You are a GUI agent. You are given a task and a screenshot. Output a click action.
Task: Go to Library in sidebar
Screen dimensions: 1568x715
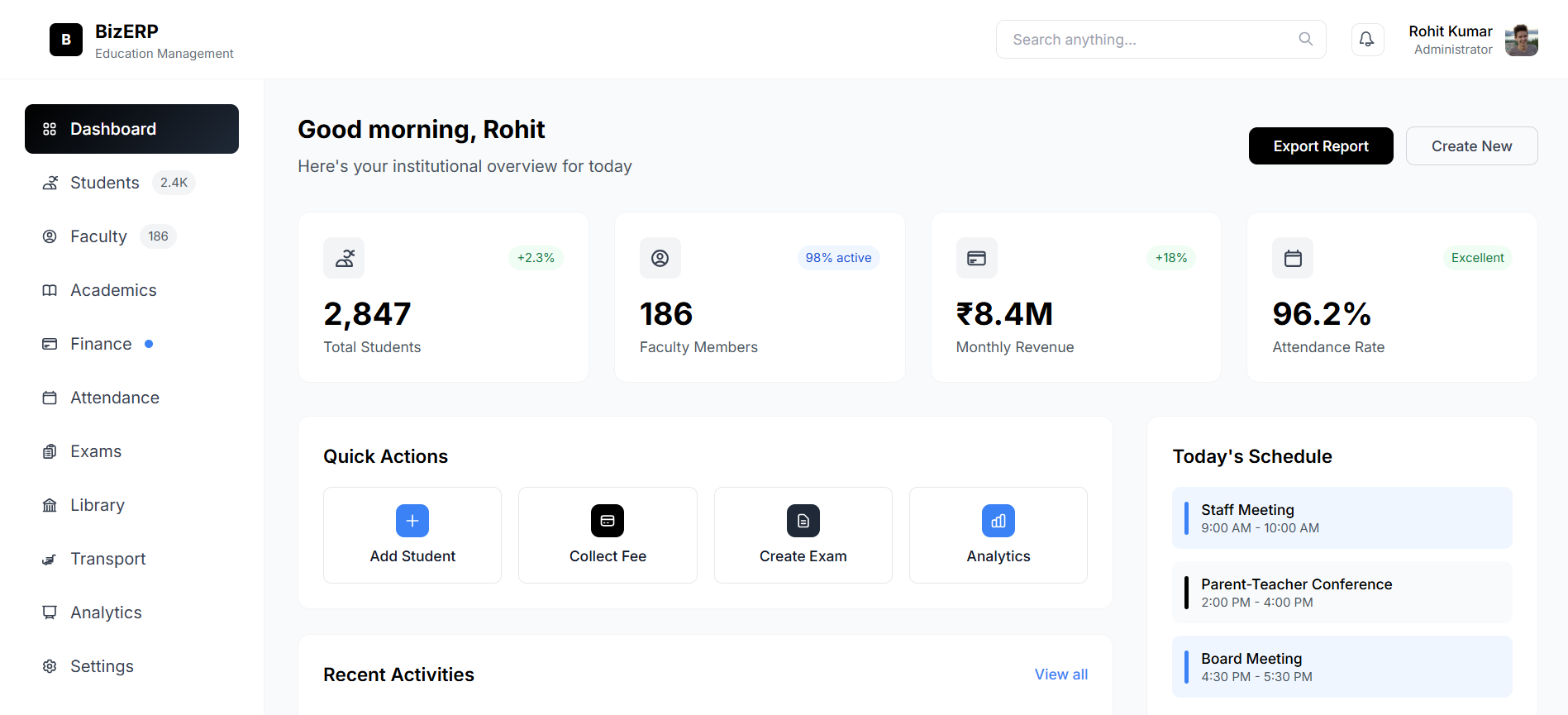point(131,505)
